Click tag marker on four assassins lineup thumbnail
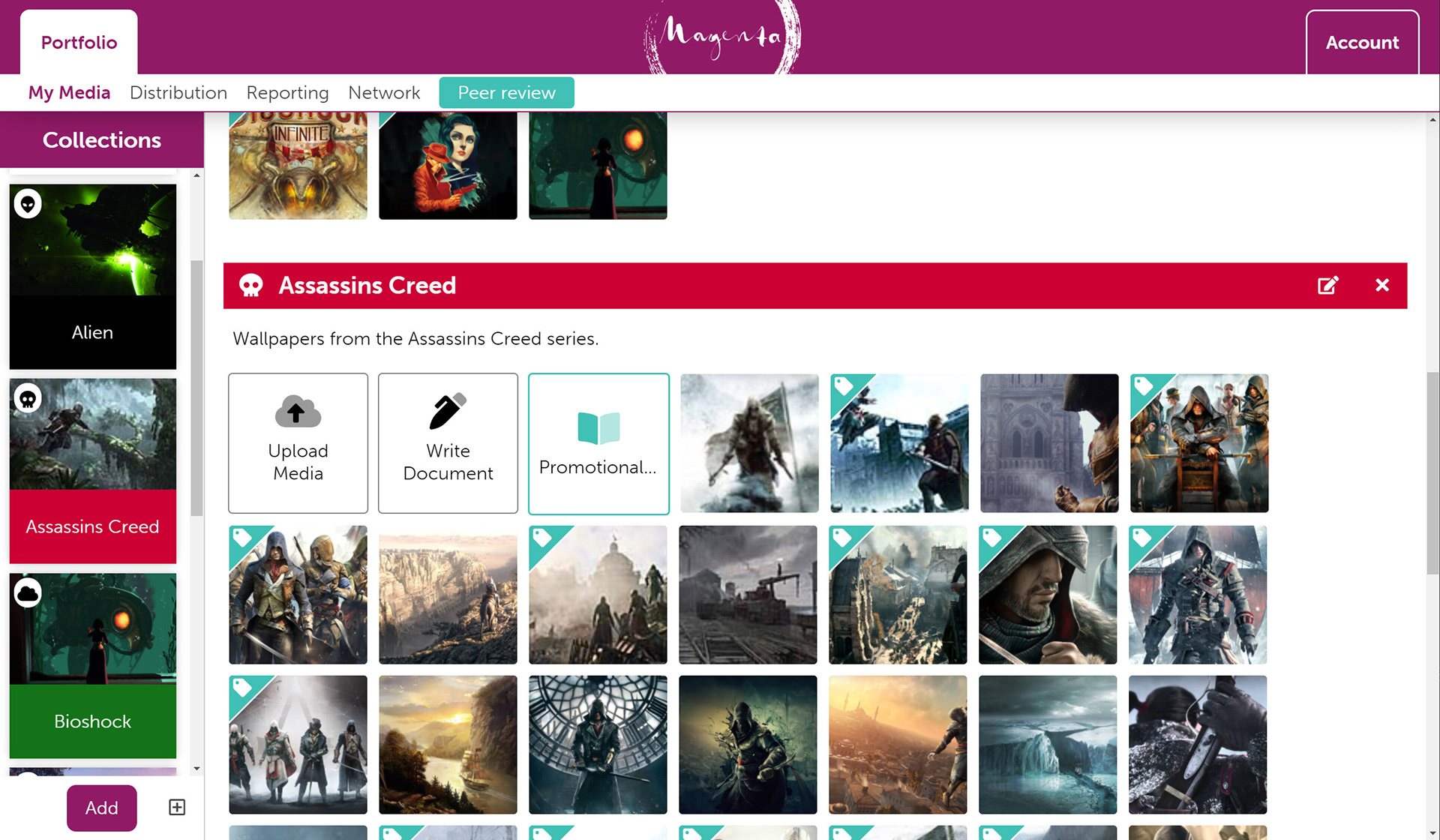This screenshot has width=1440, height=840. click(x=241, y=688)
